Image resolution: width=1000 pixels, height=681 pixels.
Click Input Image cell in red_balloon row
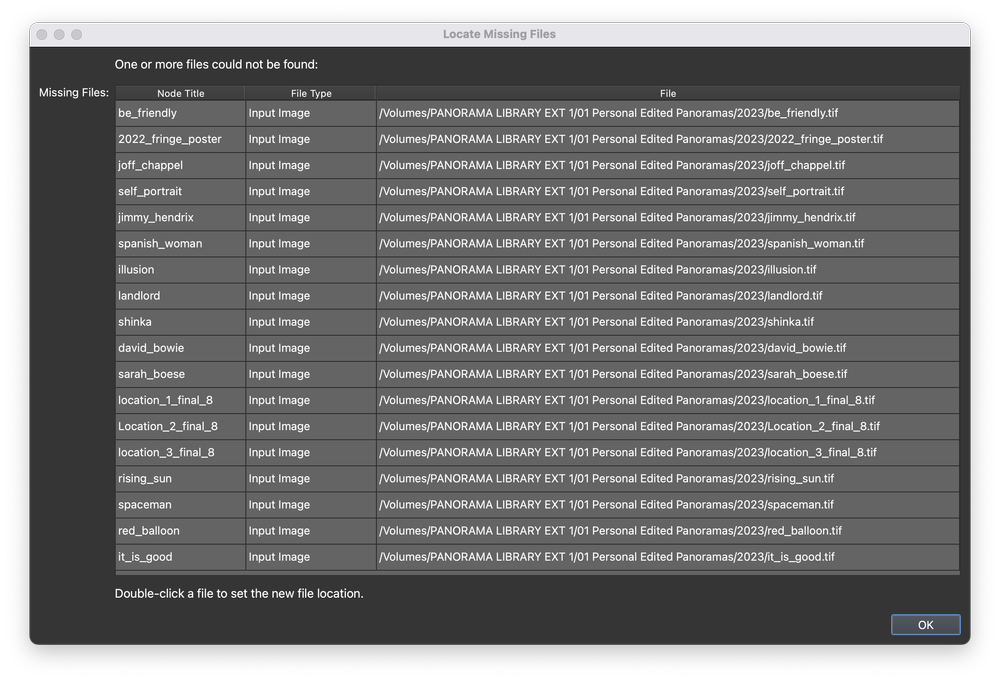pyautogui.click(x=311, y=531)
